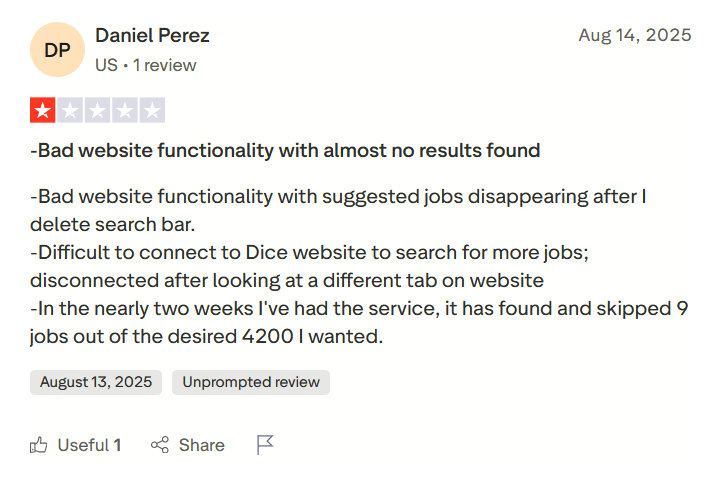Image resolution: width=725 pixels, height=492 pixels.
Task: Click the thumbs-up Useful icon
Action: coord(39,445)
